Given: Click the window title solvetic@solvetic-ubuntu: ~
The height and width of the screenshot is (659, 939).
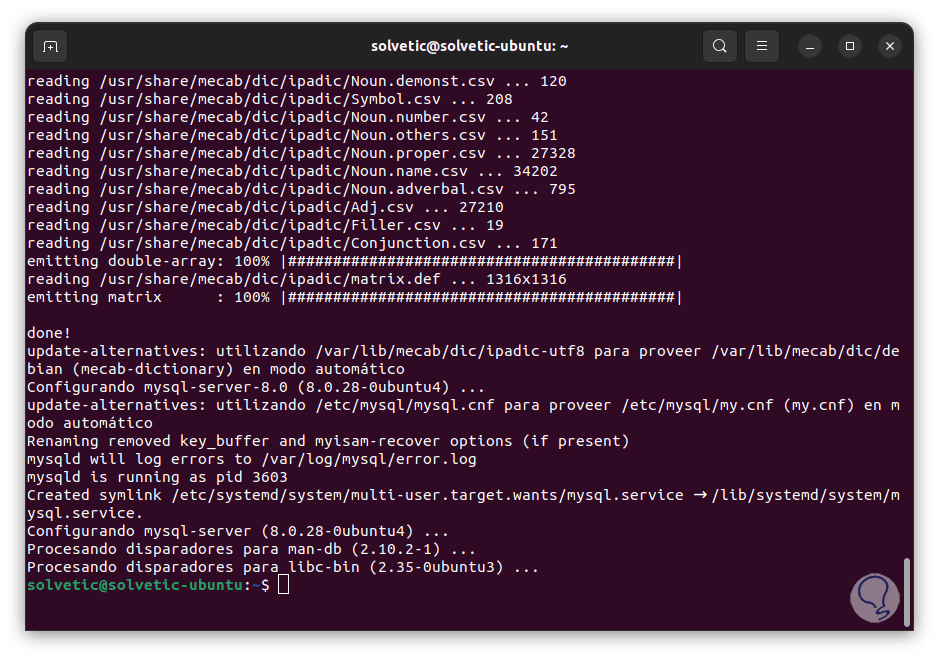Looking at the screenshot, I should click(469, 46).
